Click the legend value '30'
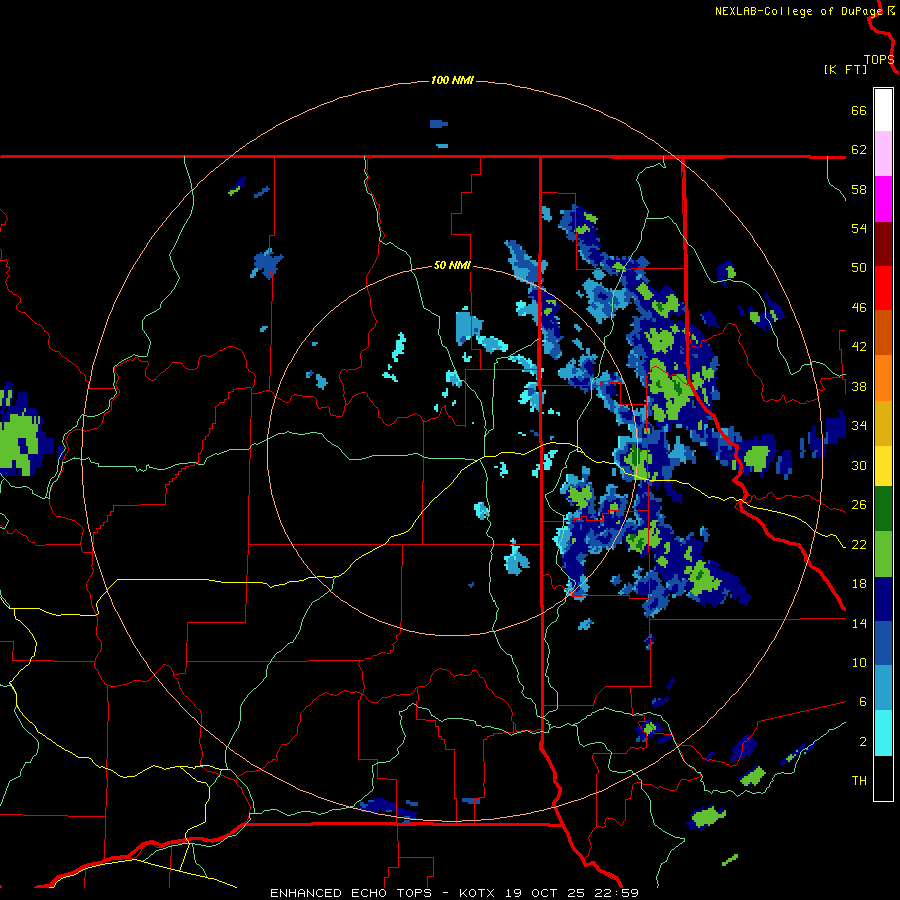The width and height of the screenshot is (900, 900). (x=859, y=465)
